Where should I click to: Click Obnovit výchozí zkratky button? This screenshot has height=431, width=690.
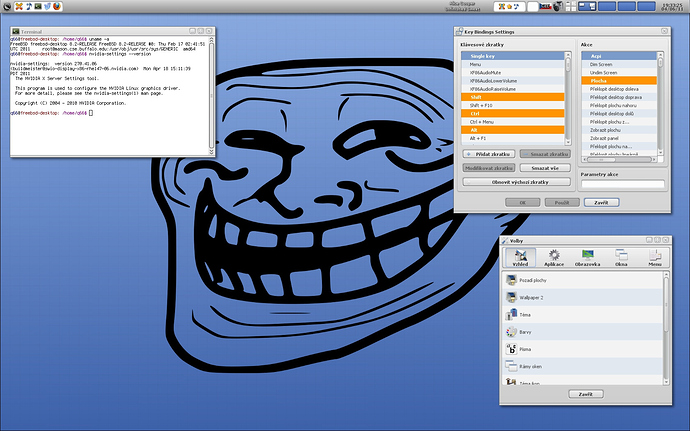click(516, 182)
